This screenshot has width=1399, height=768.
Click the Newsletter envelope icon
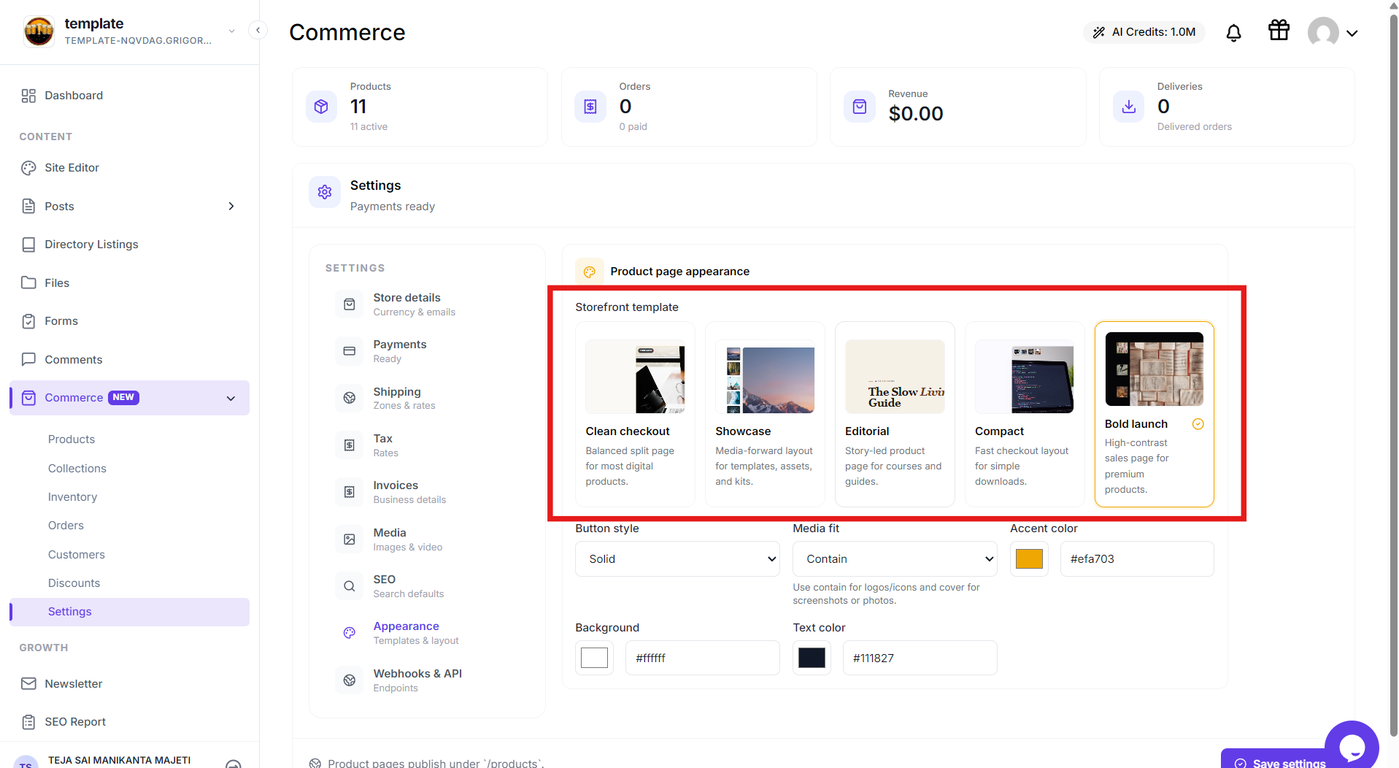coord(28,684)
